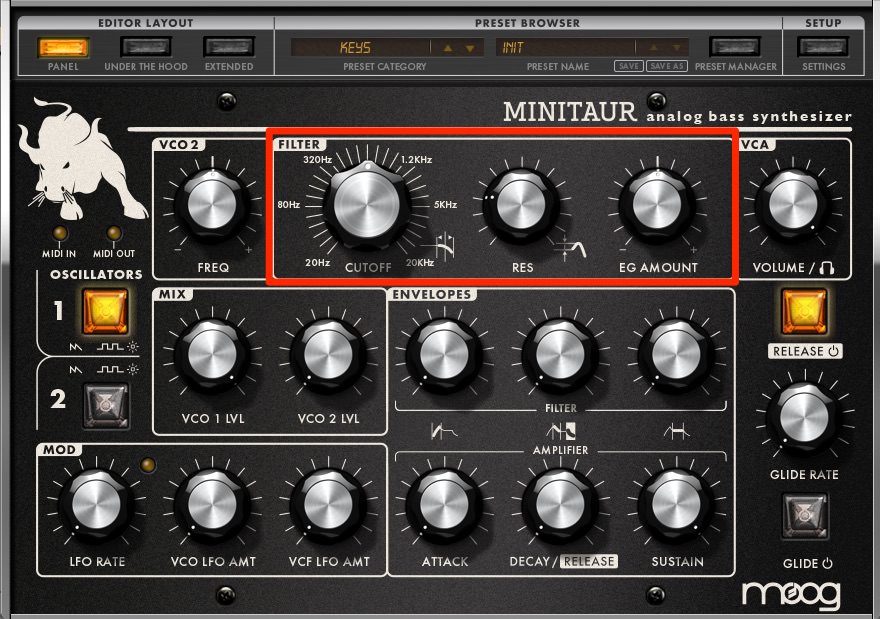This screenshot has height=619, width=880.
Task: Click the GLIDE RATE knob
Action: tap(804, 418)
